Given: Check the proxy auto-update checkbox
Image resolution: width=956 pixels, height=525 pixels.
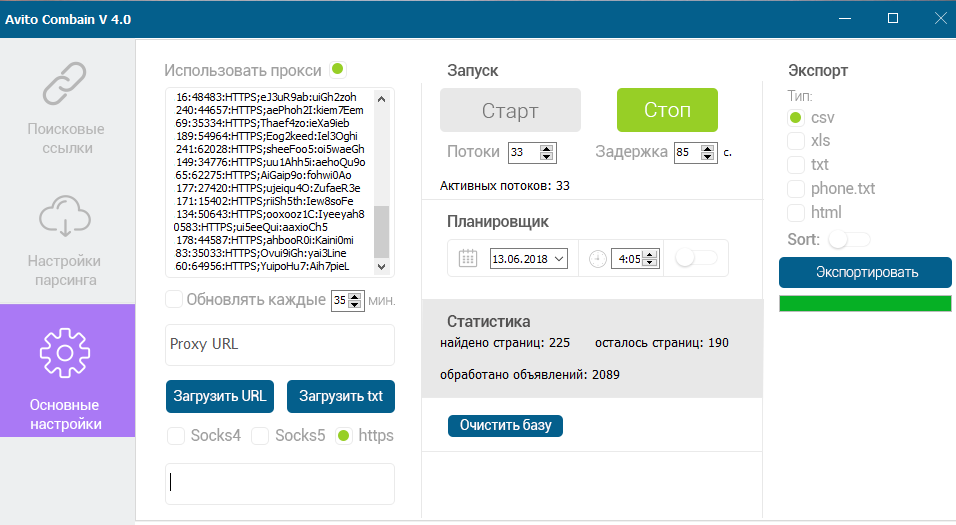Looking at the screenshot, I should pyautogui.click(x=174, y=299).
